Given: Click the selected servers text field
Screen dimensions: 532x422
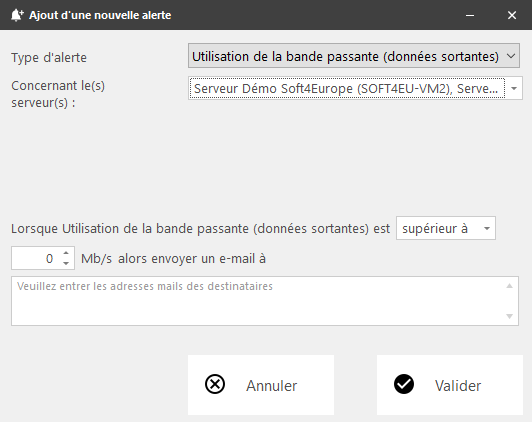Looking at the screenshot, I should (x=347, y=88).
